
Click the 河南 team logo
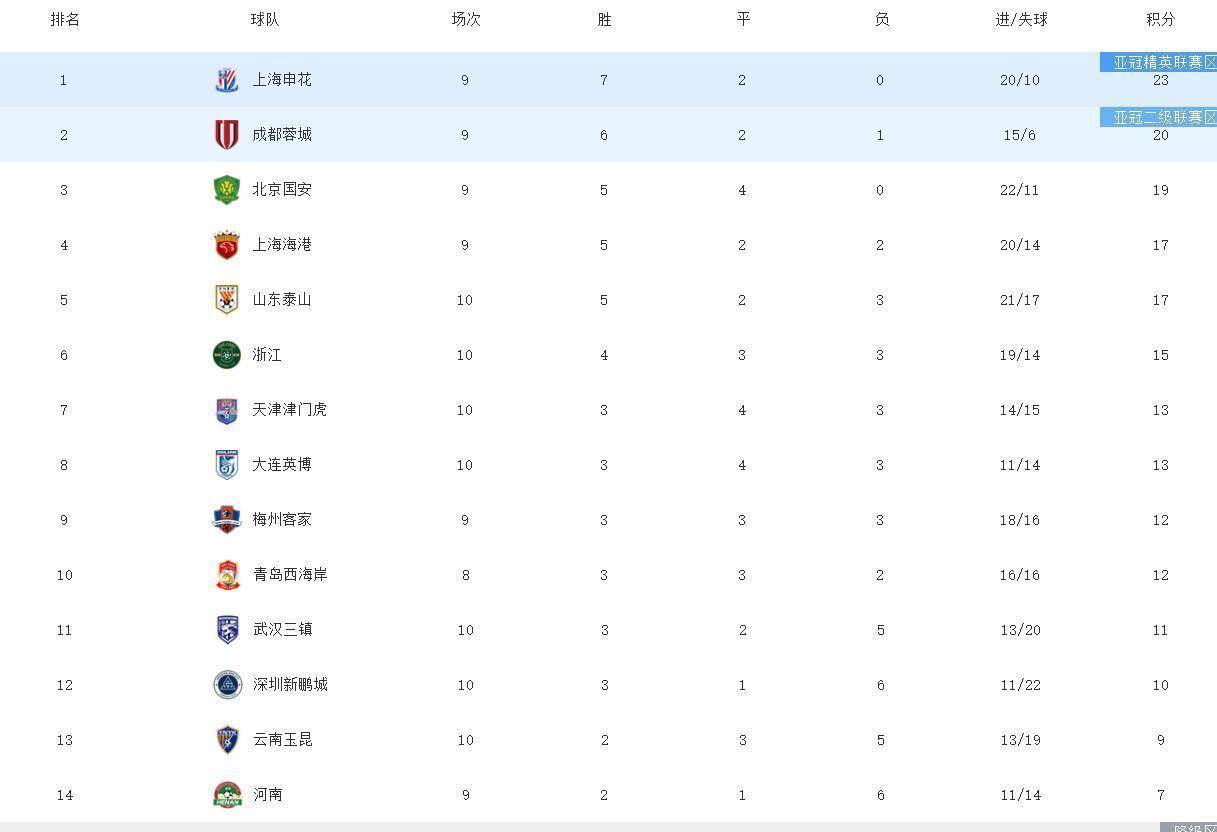point(227,795)
